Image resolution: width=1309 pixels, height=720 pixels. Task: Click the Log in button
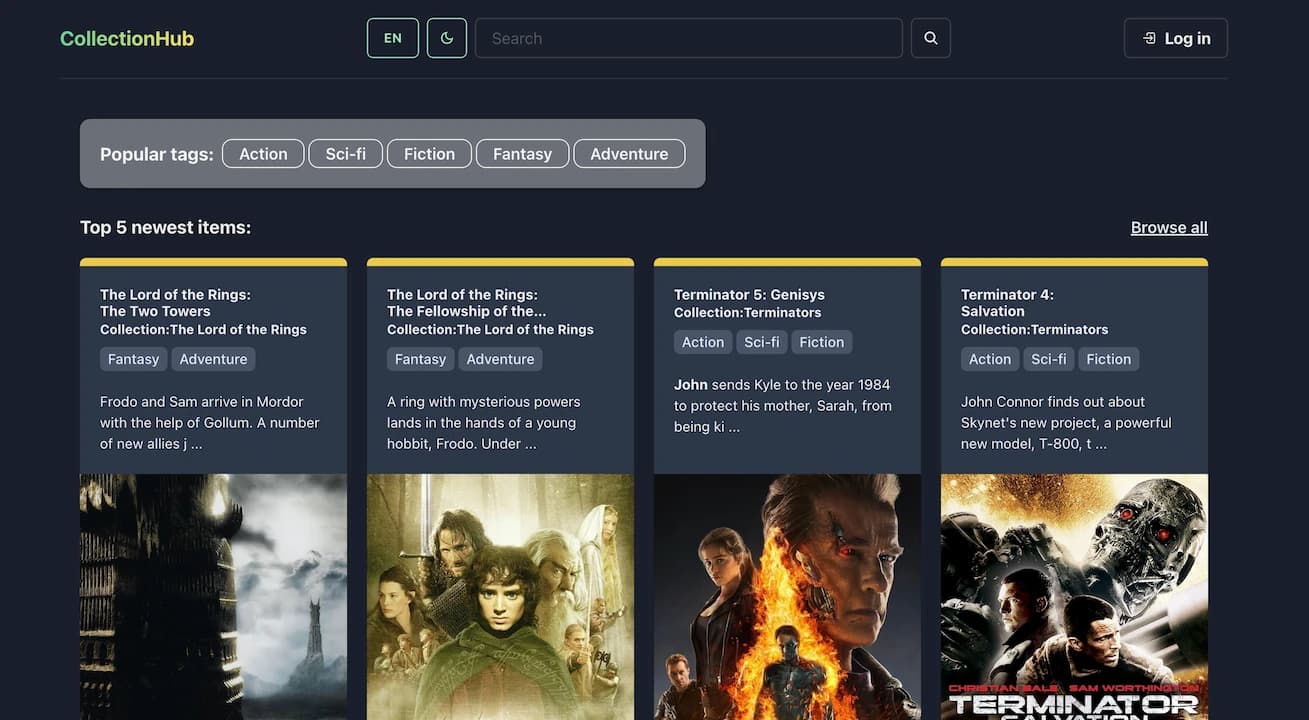point(1176,38)
